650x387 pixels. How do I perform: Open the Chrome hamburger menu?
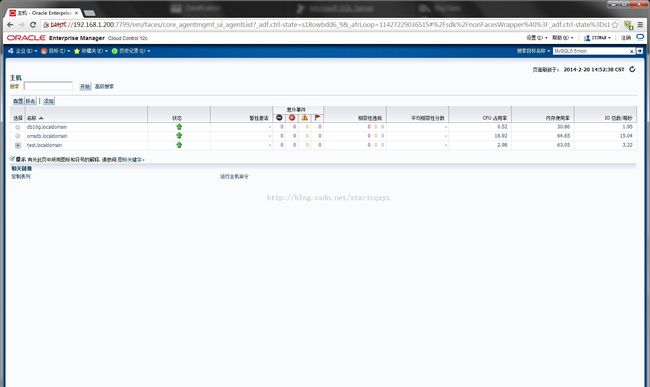coord(640,25)
